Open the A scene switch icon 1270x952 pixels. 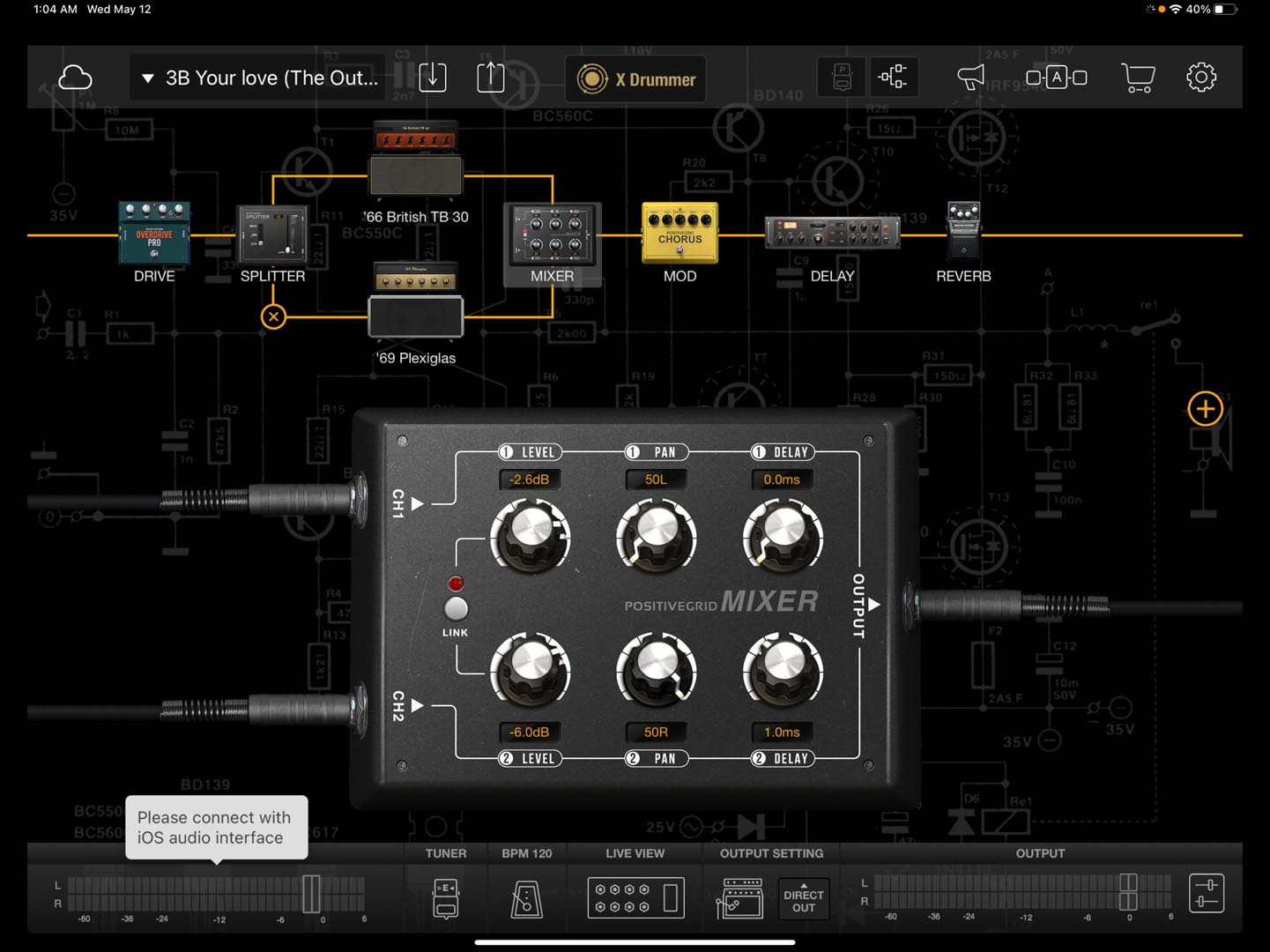point(1056,78)
